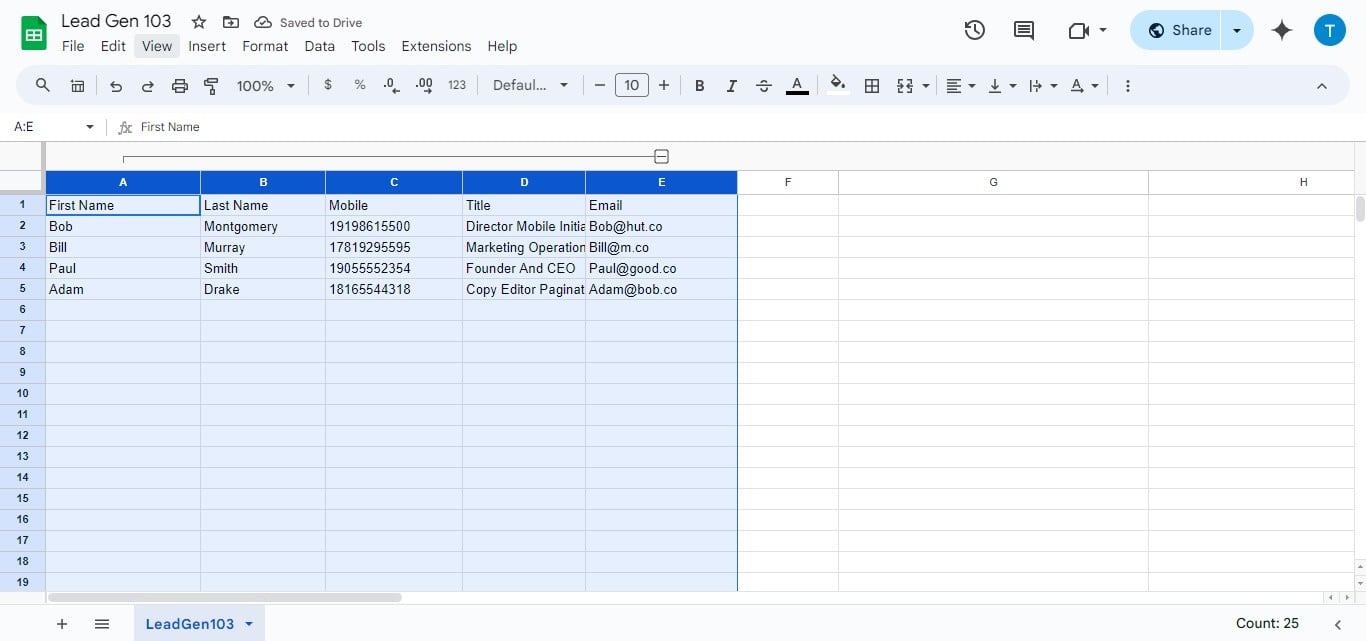Image resolution: width=1366 pixels, height=641 pixels.
Task: Toggle bold formatting
Action: click(x=699, y=85)
